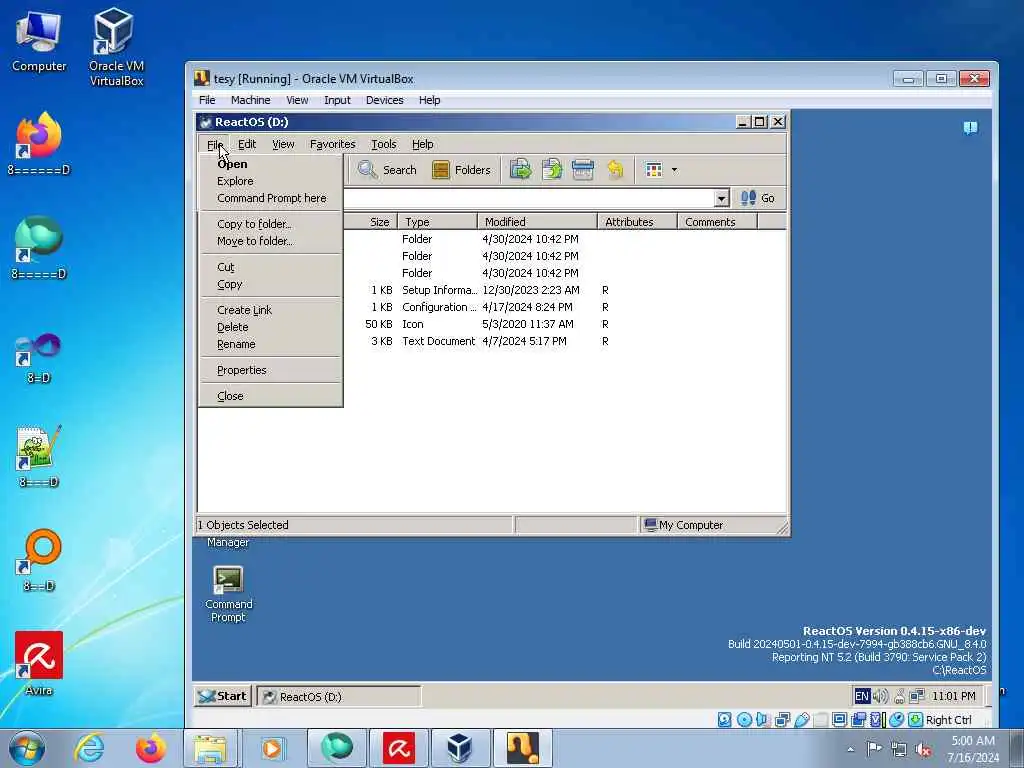Click VirtualBox host key green arrow icon
The height and width of the screenshot is (768, 1024).
pyautogui.click(x=915, y=720)
